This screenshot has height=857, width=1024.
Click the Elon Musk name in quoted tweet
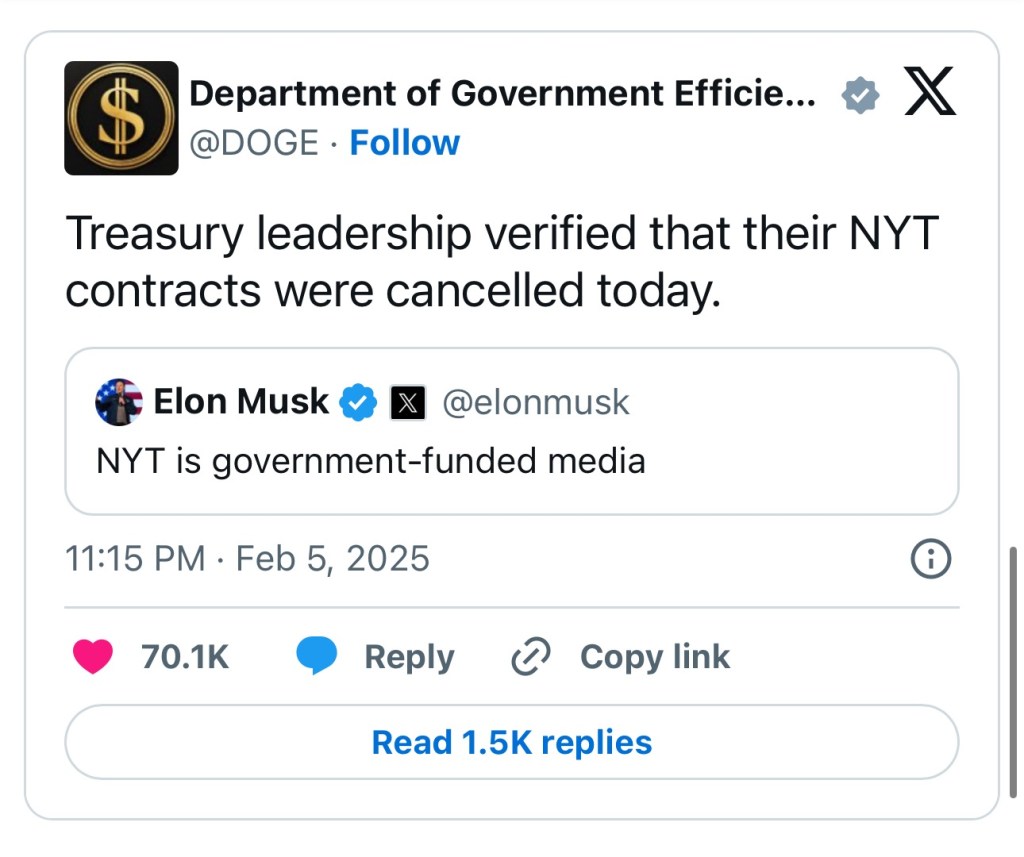coord(241,401)
